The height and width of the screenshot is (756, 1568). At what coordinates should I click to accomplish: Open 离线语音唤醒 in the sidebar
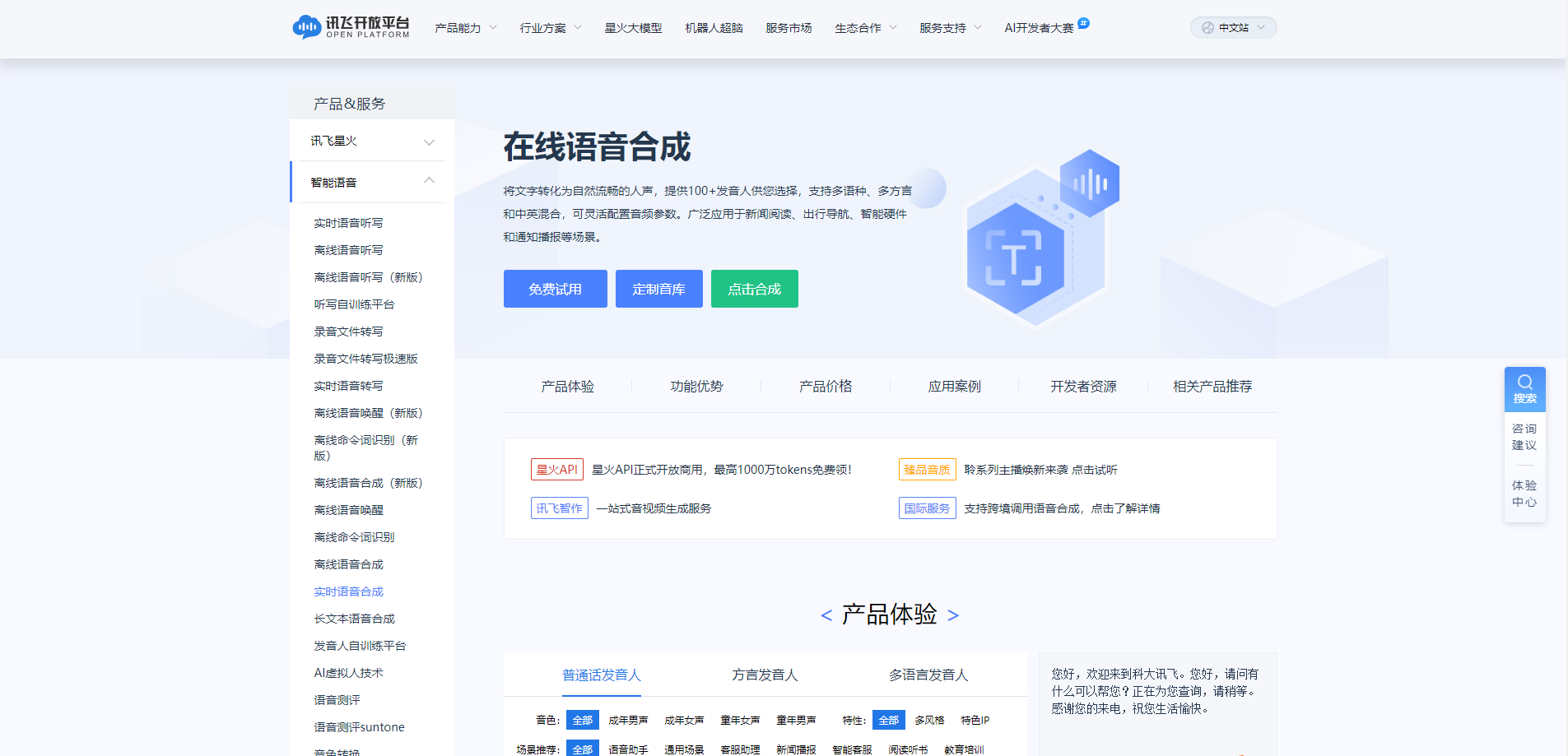pyautogui.click(x=348, y=510)
